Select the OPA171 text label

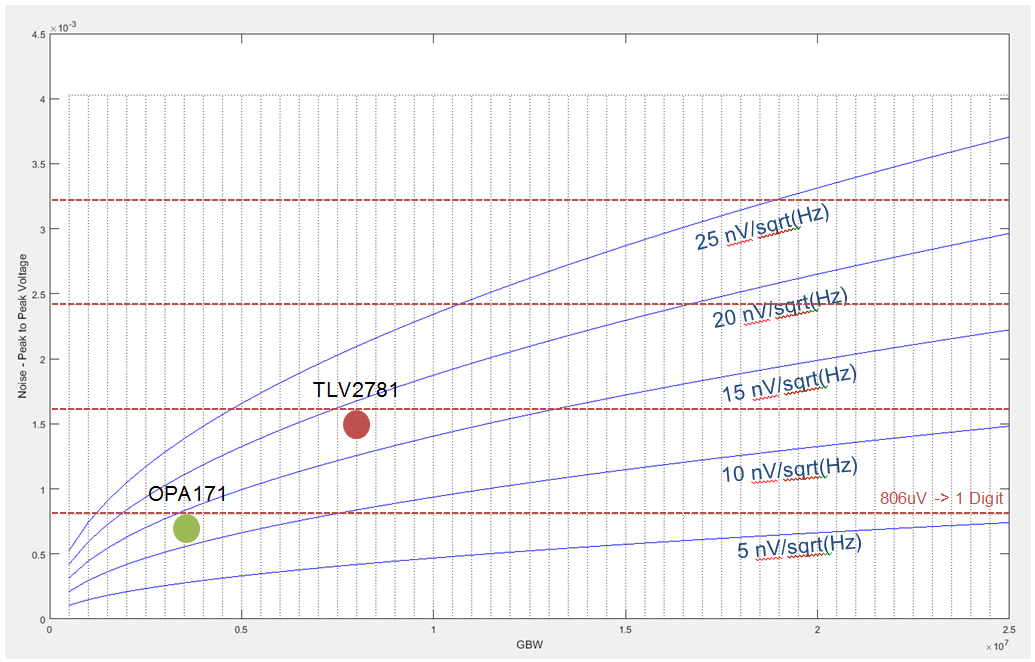coord(187,494)
